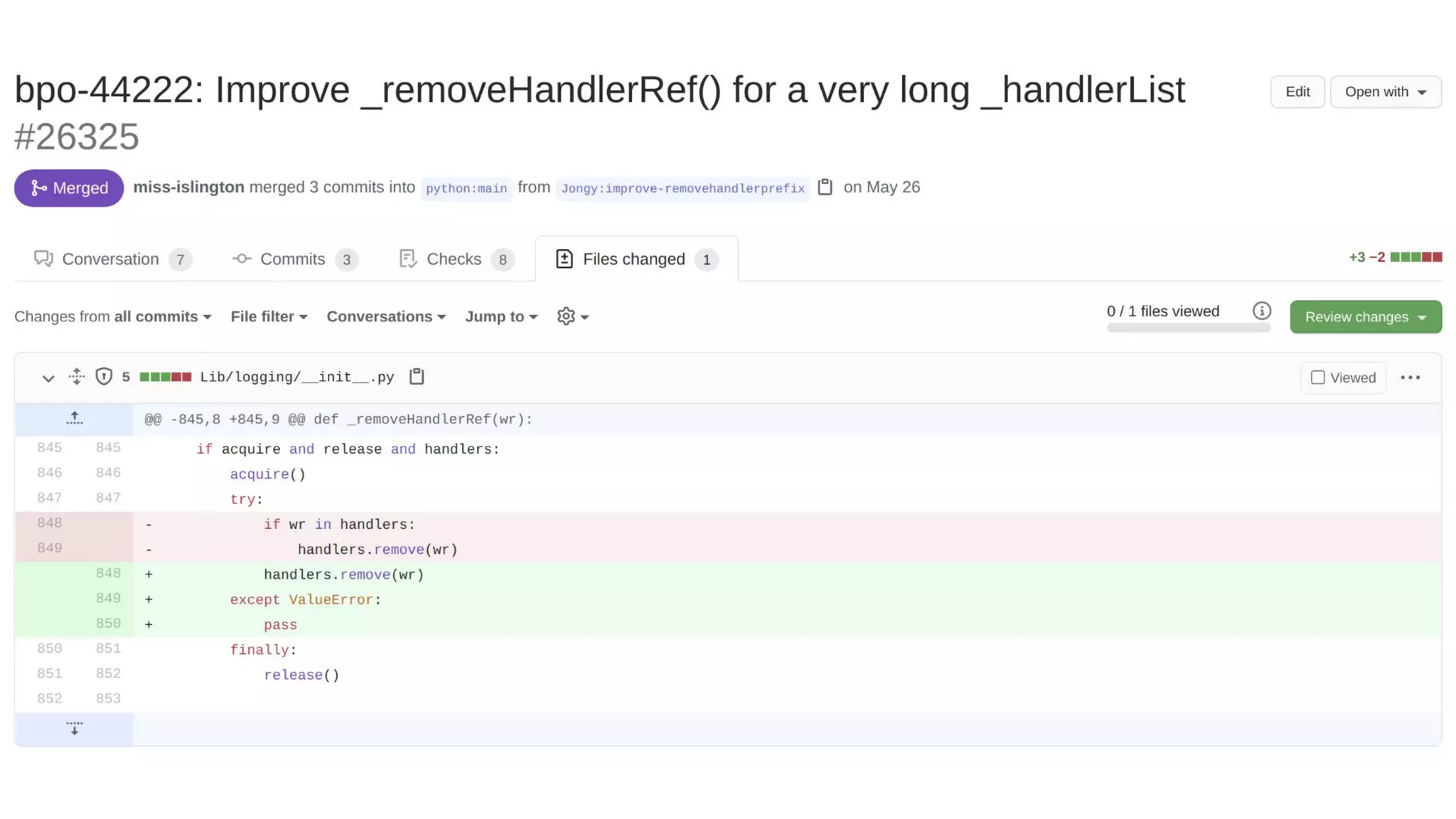
Task: Expand the Review changes dropdown
Action: (1365, 317)
